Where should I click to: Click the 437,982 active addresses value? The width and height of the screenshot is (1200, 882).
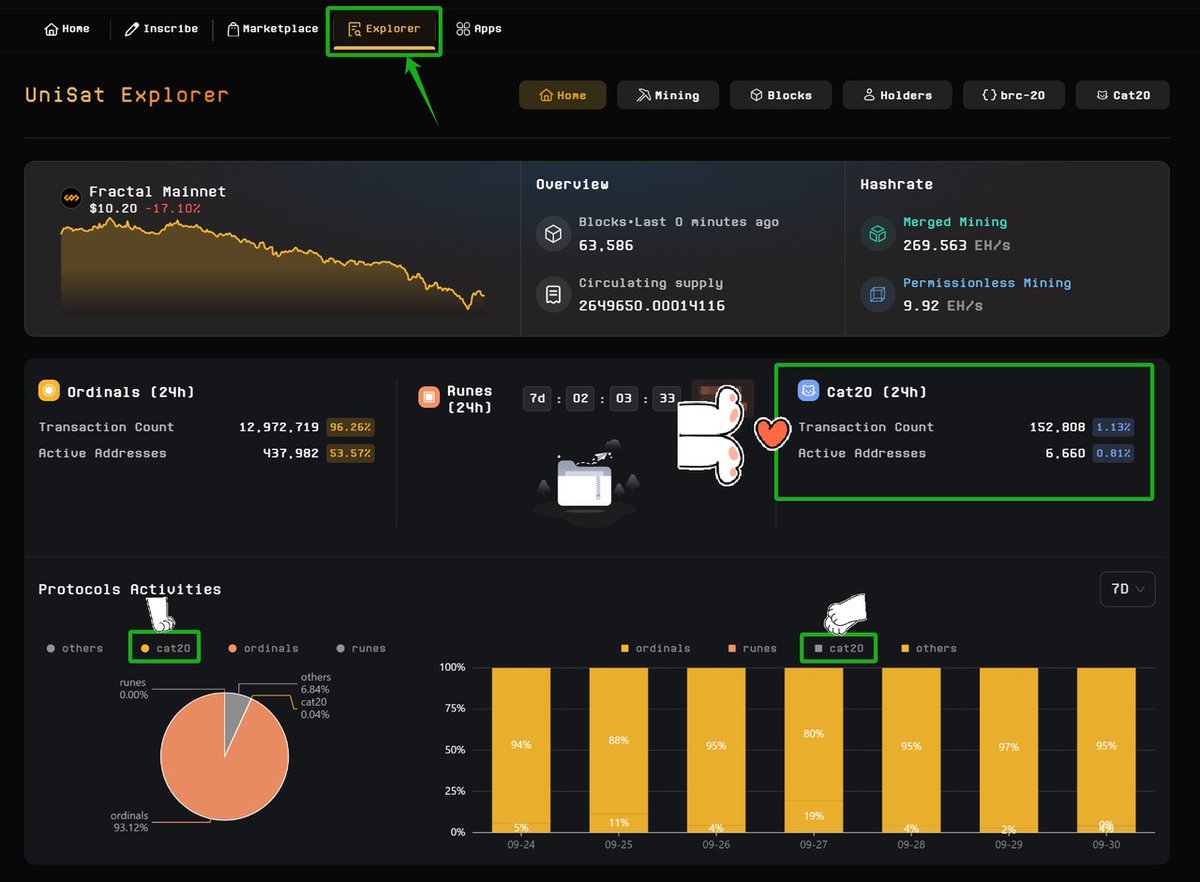291,453
